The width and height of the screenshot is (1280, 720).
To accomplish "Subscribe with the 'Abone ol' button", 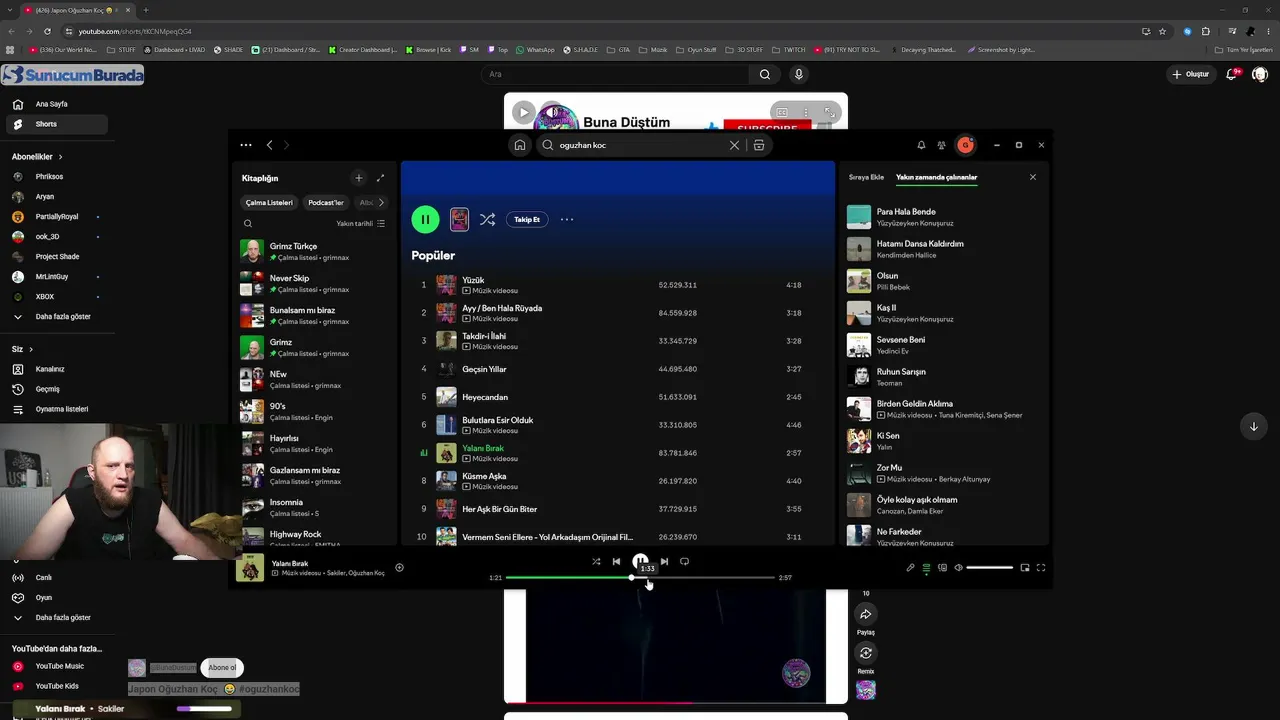I will (x=222, y=668).
